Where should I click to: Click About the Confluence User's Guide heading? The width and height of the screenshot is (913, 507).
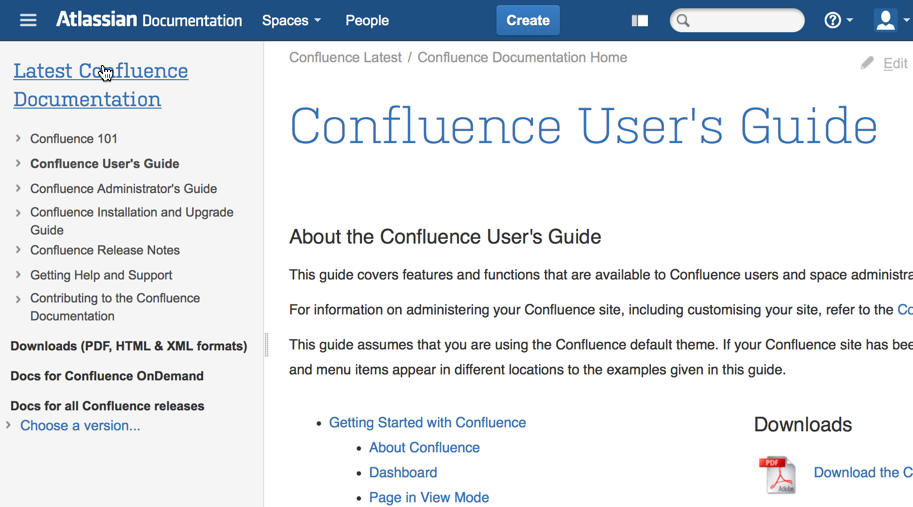coord(445,237)
